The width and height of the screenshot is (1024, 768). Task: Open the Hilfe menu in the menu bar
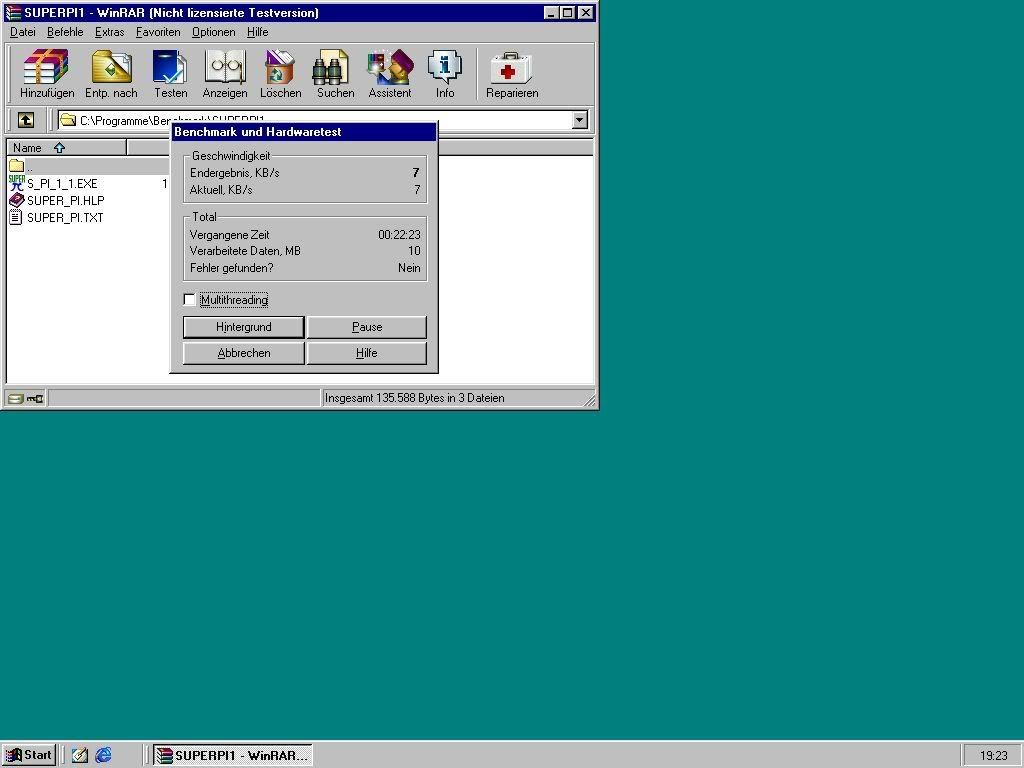point(257,32)
